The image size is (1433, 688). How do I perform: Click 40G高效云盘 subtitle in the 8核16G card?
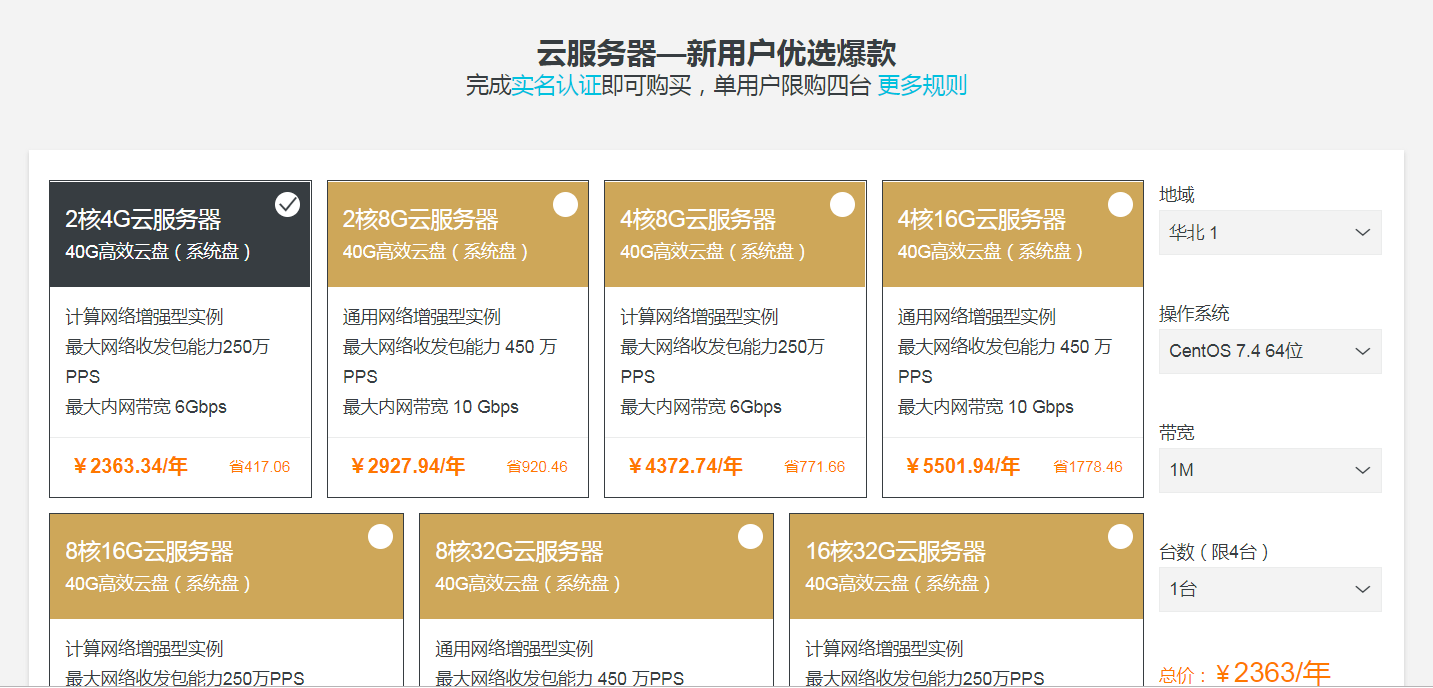point(158,583)
